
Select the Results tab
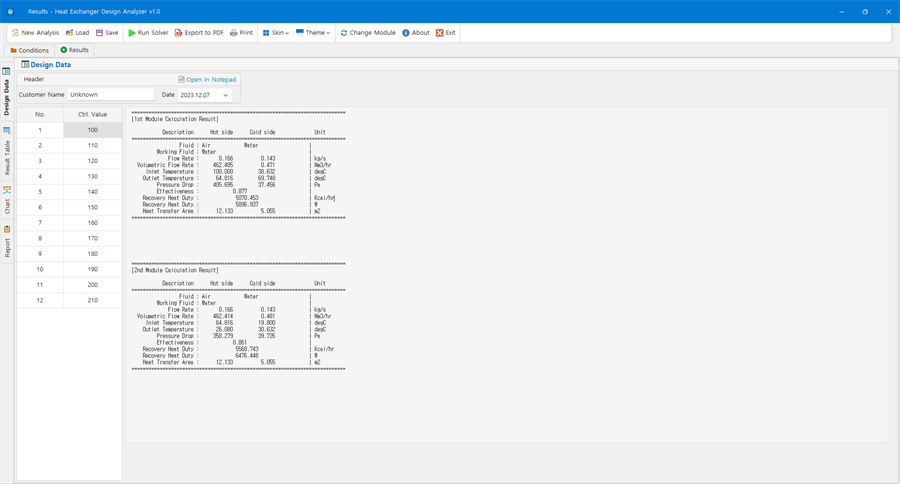pos(75,50)
